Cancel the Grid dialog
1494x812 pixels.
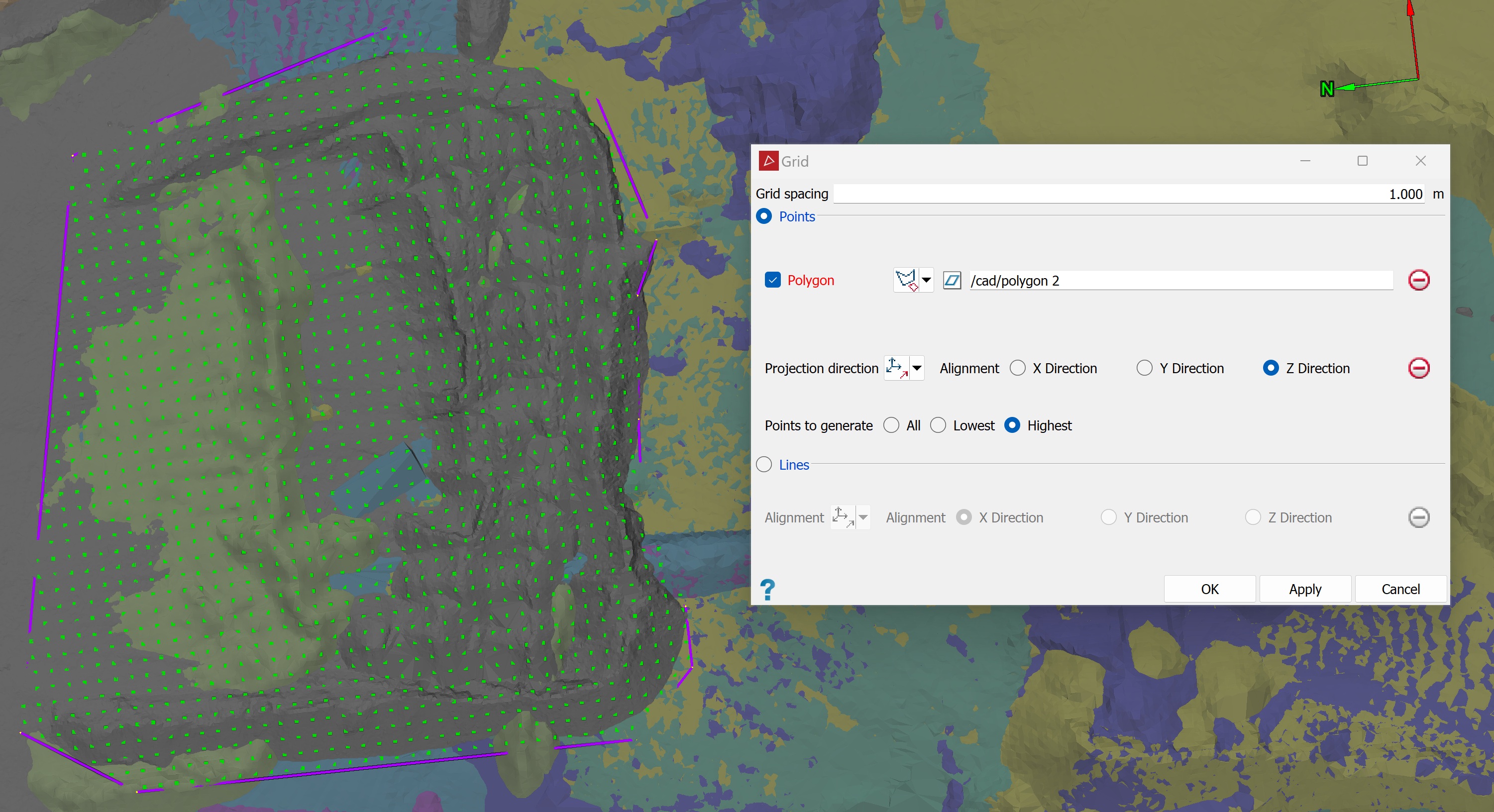pos(1400,589)
